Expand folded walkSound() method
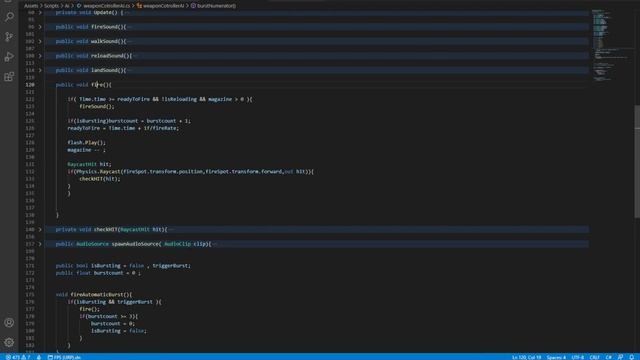The width and height of the screenshot is (640, 360). click(x=40, y=42)
